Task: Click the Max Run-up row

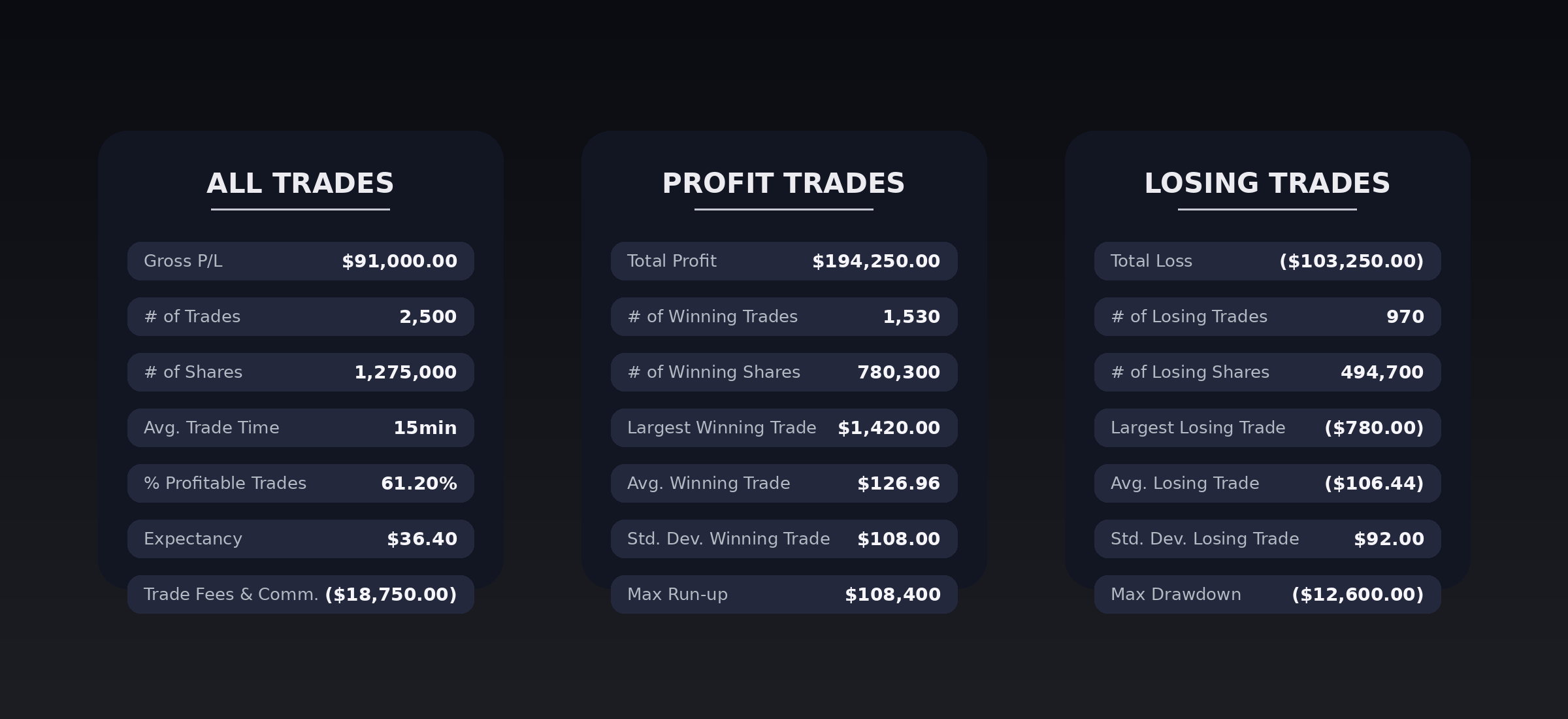Action: [784, 595]
